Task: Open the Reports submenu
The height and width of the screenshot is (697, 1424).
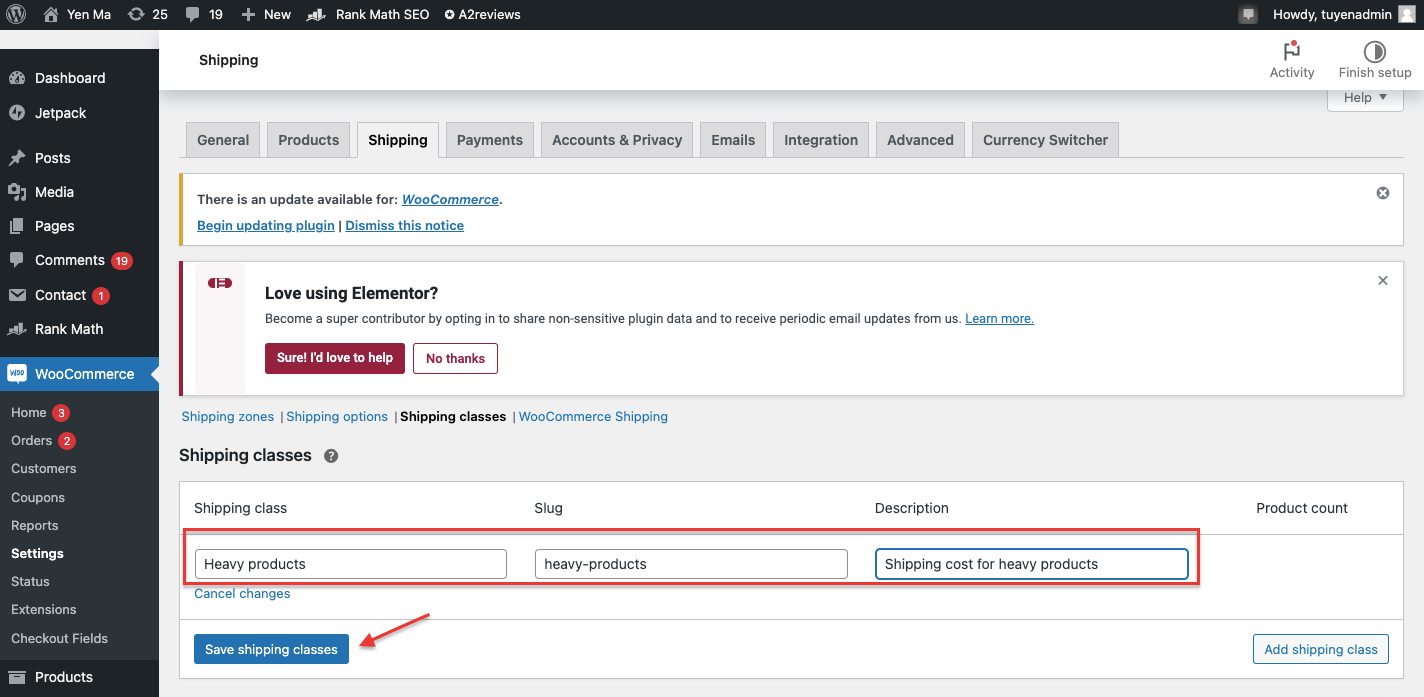Action: tap(34, 525)
